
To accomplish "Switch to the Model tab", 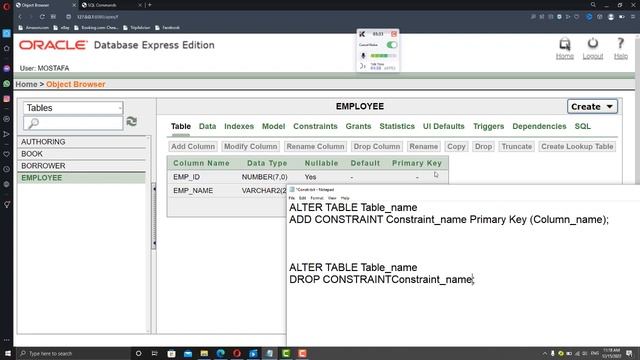I will pyautogui.click(x=273, y=127).
